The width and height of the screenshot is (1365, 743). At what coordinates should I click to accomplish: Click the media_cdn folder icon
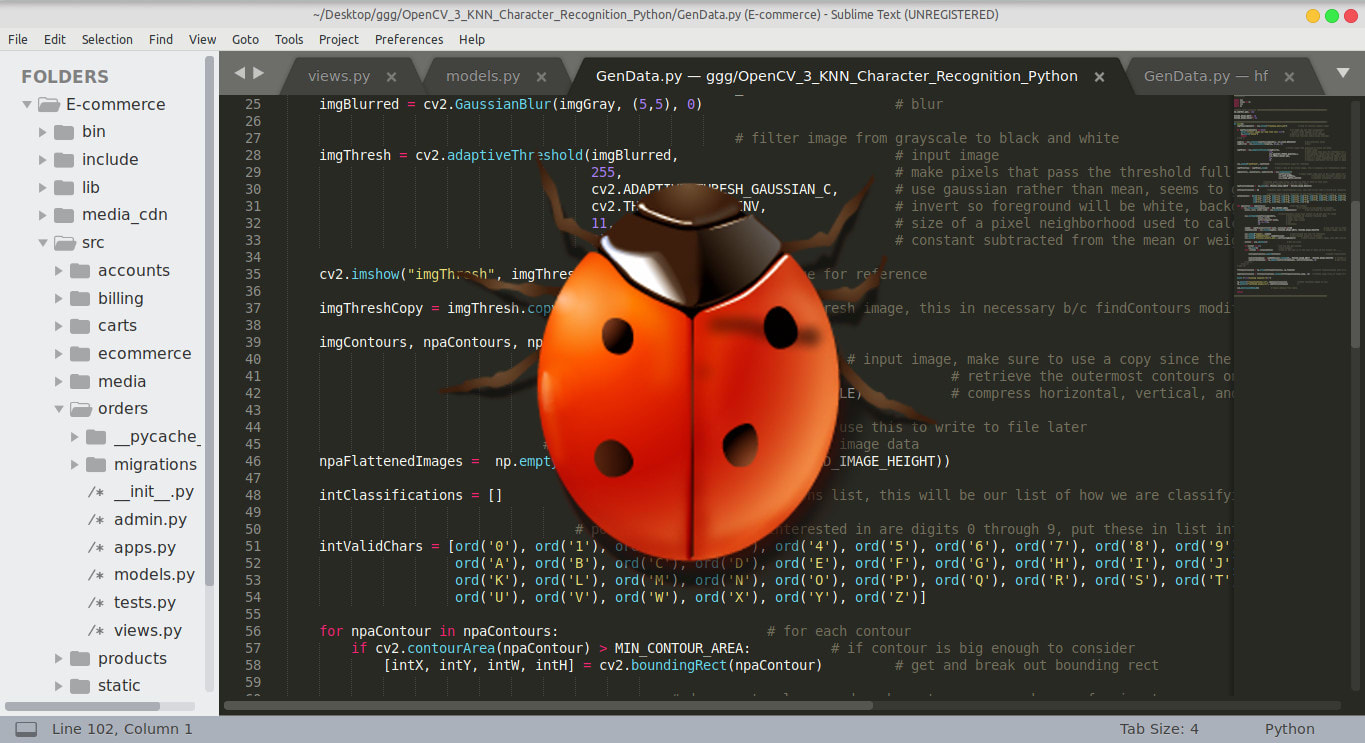(64, 215)
